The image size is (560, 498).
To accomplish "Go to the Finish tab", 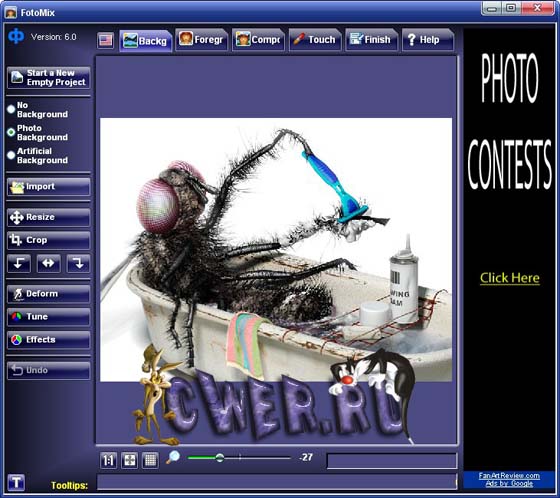I will click(x=371, y=40).
